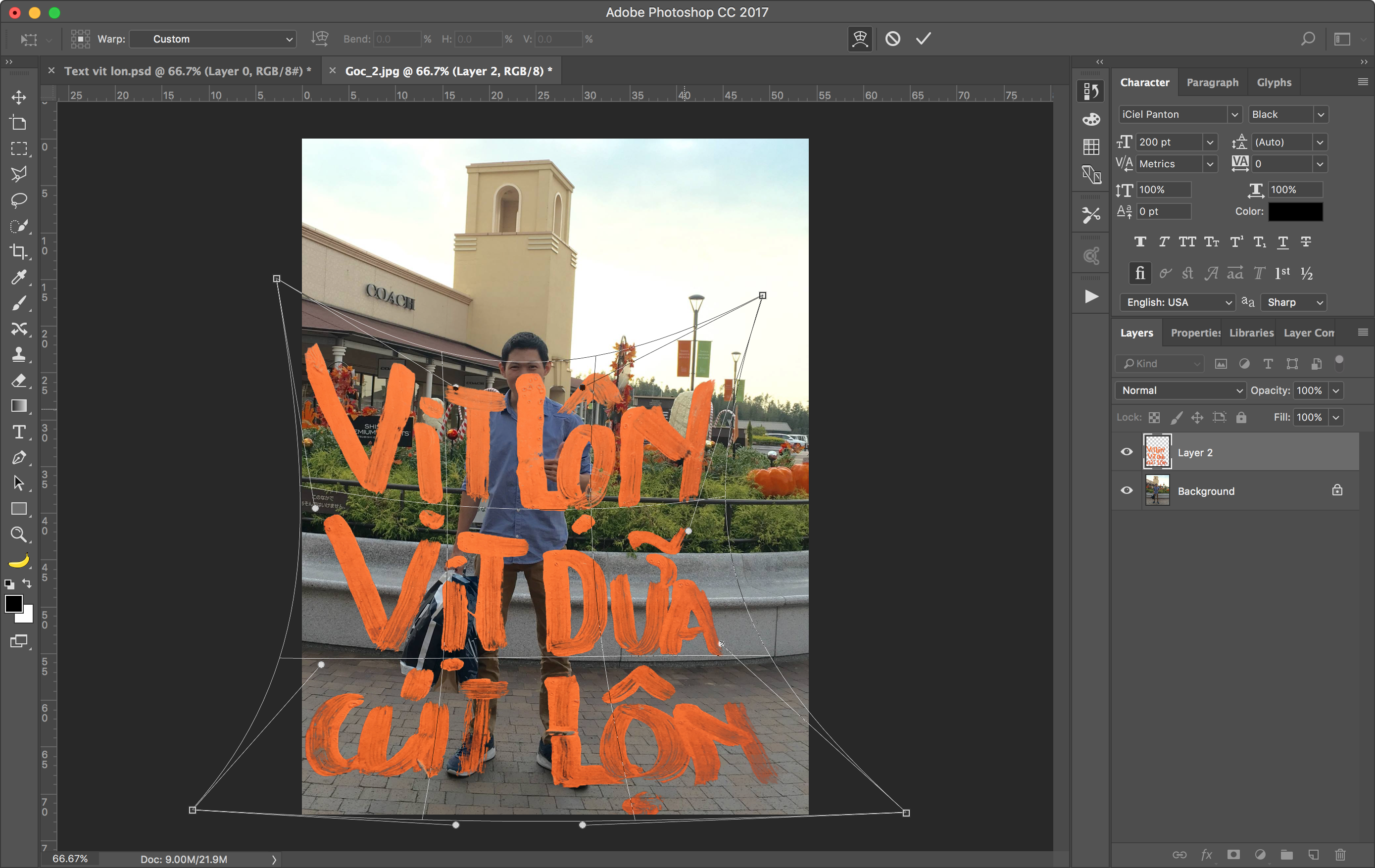The height and width of the screenshot is (868, 1375).
Task: Hide Layer 2 visibility eye
Action: coord(1127,452)
